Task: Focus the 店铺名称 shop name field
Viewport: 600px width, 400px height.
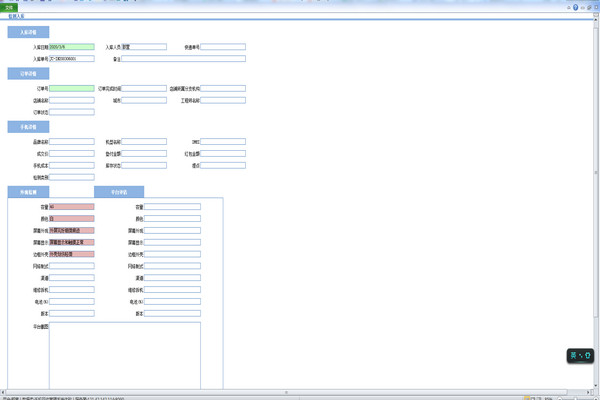Action: [72, 100]
